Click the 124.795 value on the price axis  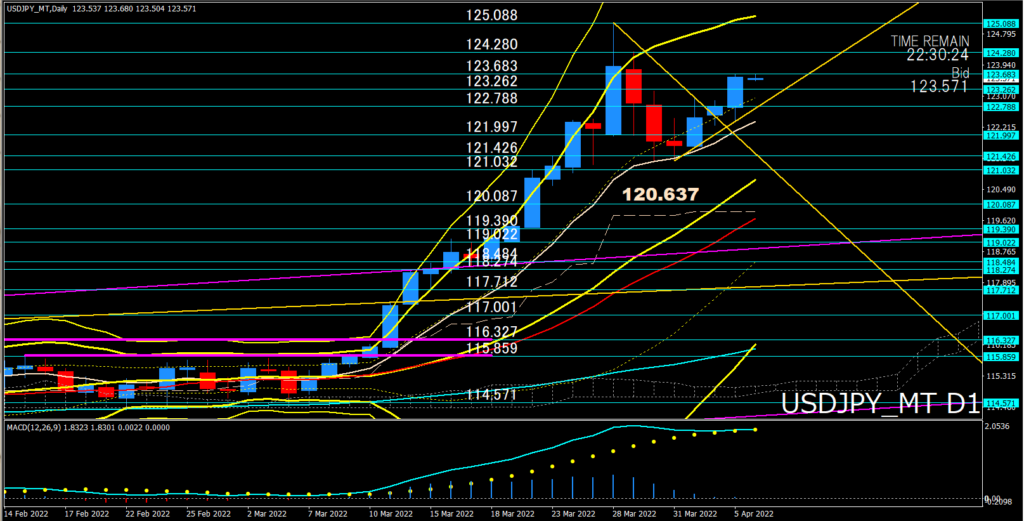(1000, 34)
